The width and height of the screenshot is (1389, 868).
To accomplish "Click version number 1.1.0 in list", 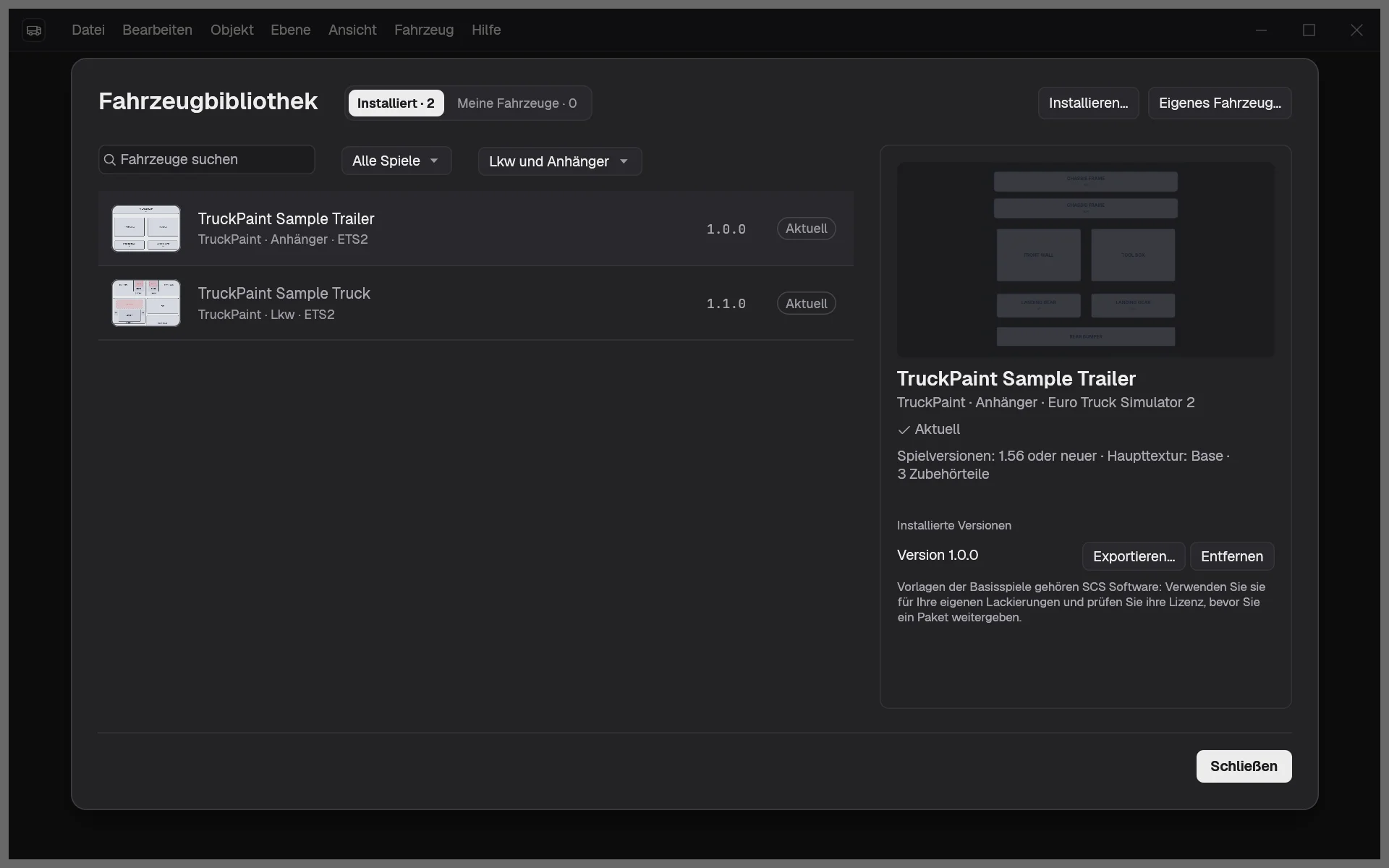I will coord(726,304).
